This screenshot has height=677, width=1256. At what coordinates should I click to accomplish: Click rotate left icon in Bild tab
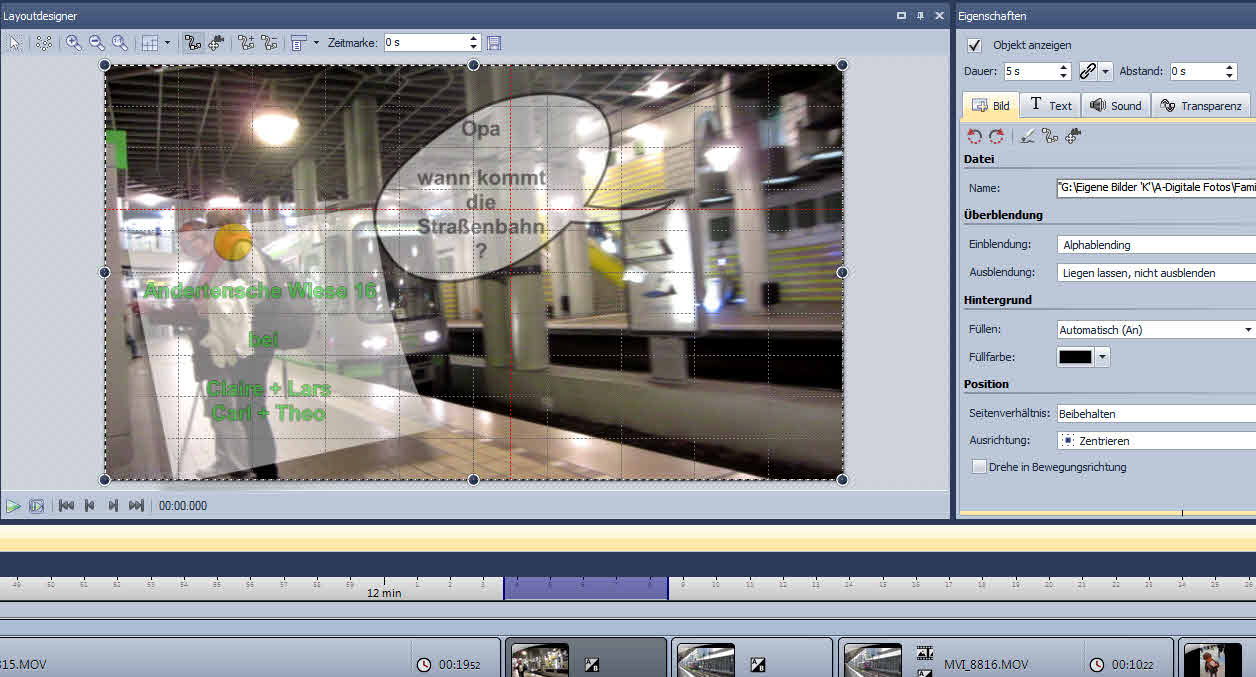pos(974,136)
